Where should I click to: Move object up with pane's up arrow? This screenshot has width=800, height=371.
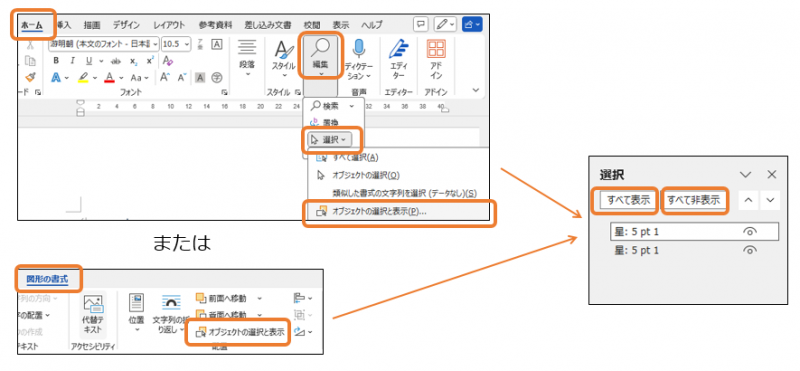748,200
